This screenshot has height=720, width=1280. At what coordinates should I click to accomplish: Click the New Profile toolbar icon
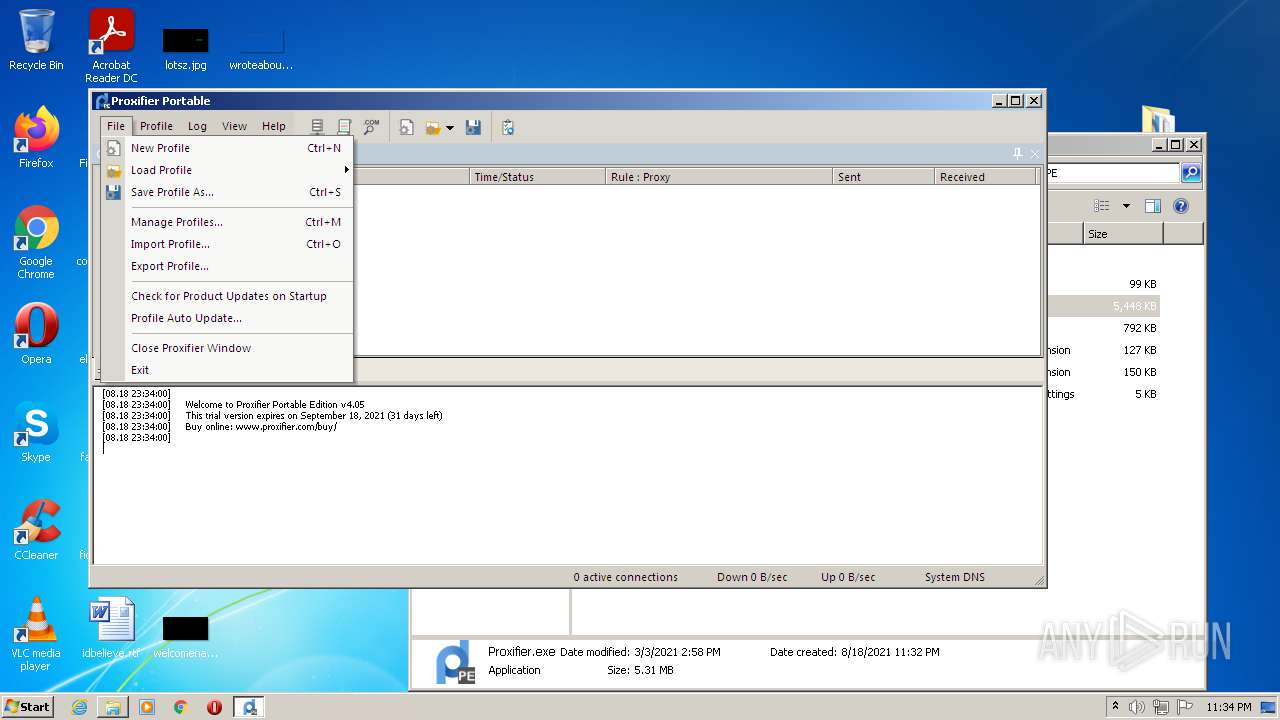pyautogui.click(x=407, y=127)
